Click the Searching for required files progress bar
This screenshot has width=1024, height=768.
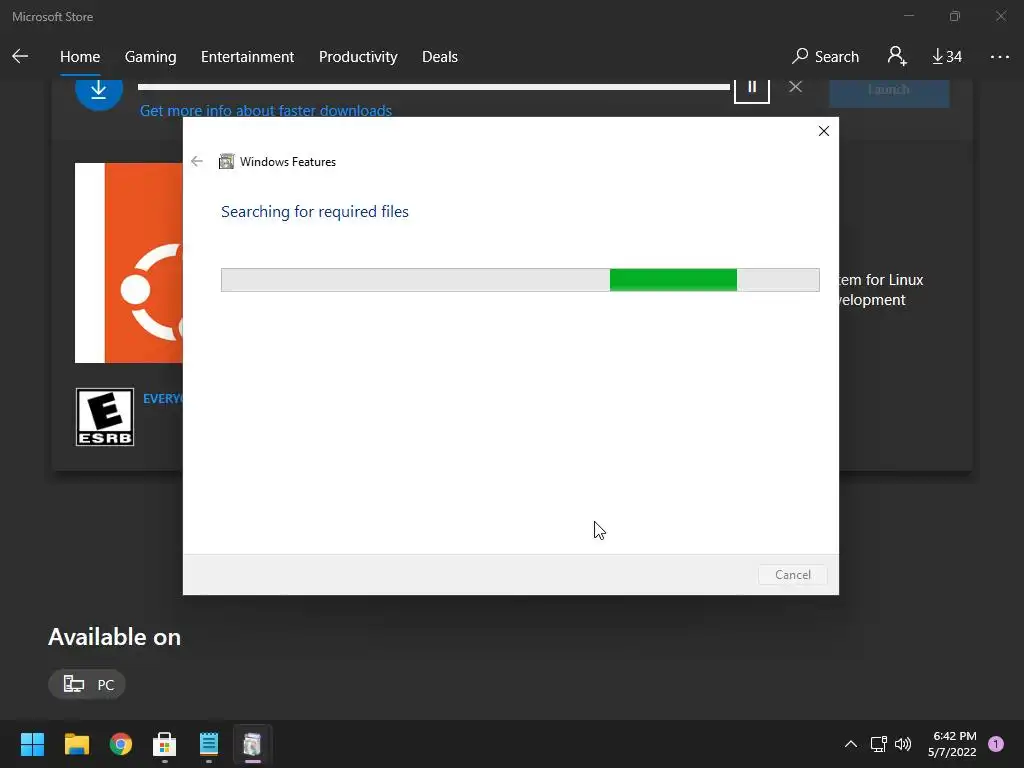point(520,280)
